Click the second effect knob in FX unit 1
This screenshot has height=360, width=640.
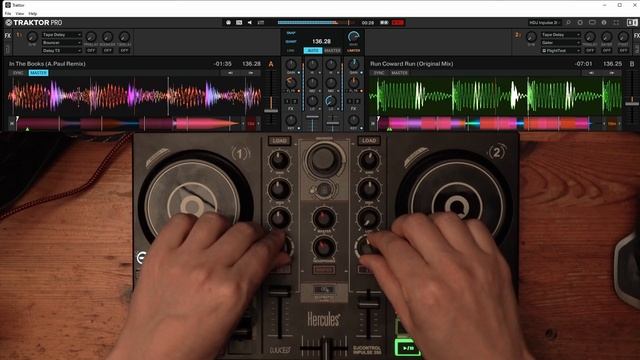[x=108, y=37]
